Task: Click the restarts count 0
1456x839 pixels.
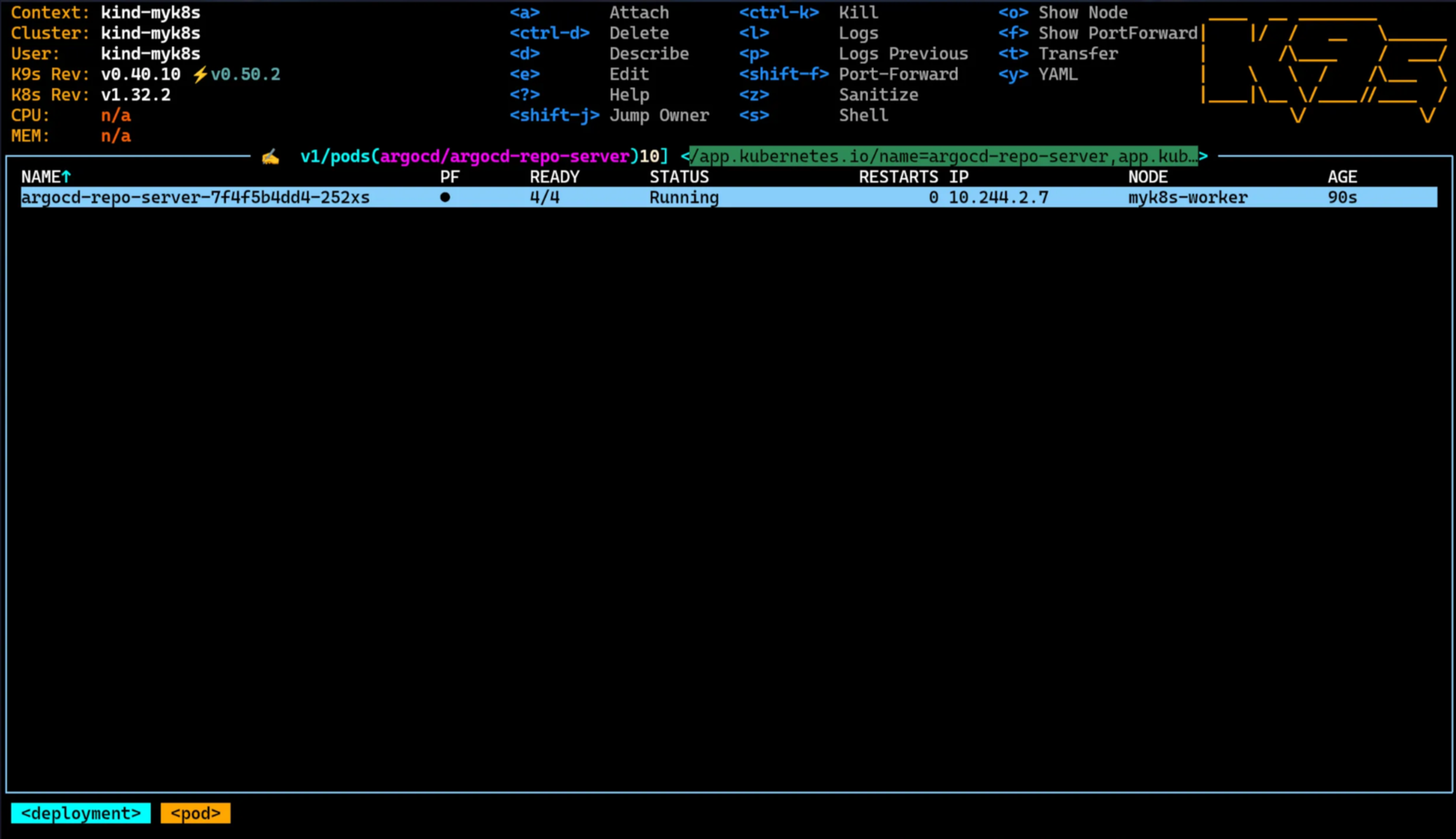Action: point(933,197)
